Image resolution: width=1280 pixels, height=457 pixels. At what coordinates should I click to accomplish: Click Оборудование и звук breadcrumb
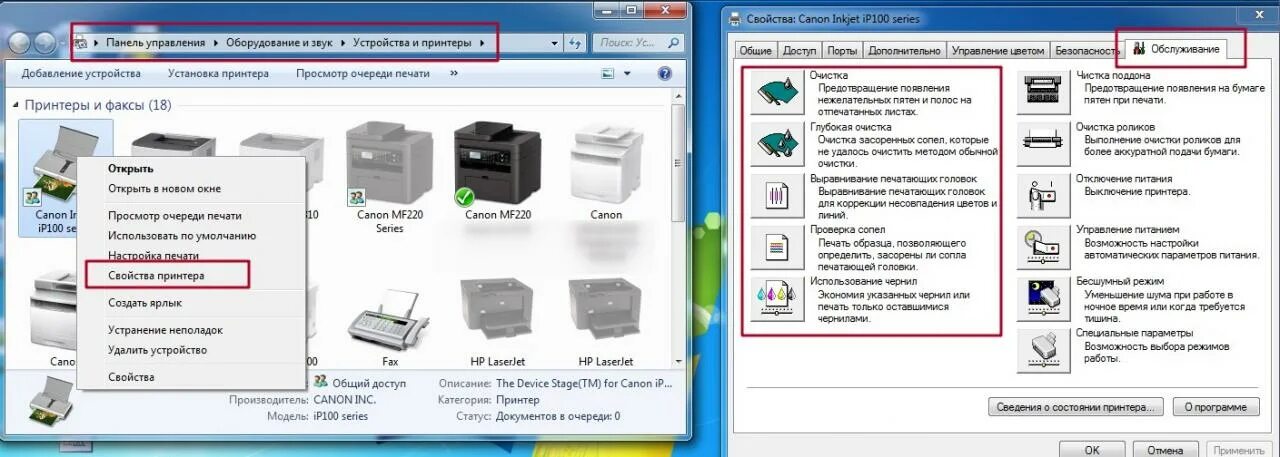pyautogui.click(x=279, y=43)
